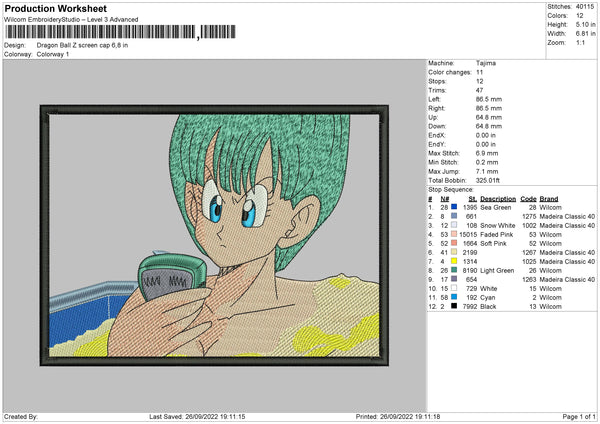Select the Trims value 47
This screenshot has height=424, width=600.
click(479, 90)
